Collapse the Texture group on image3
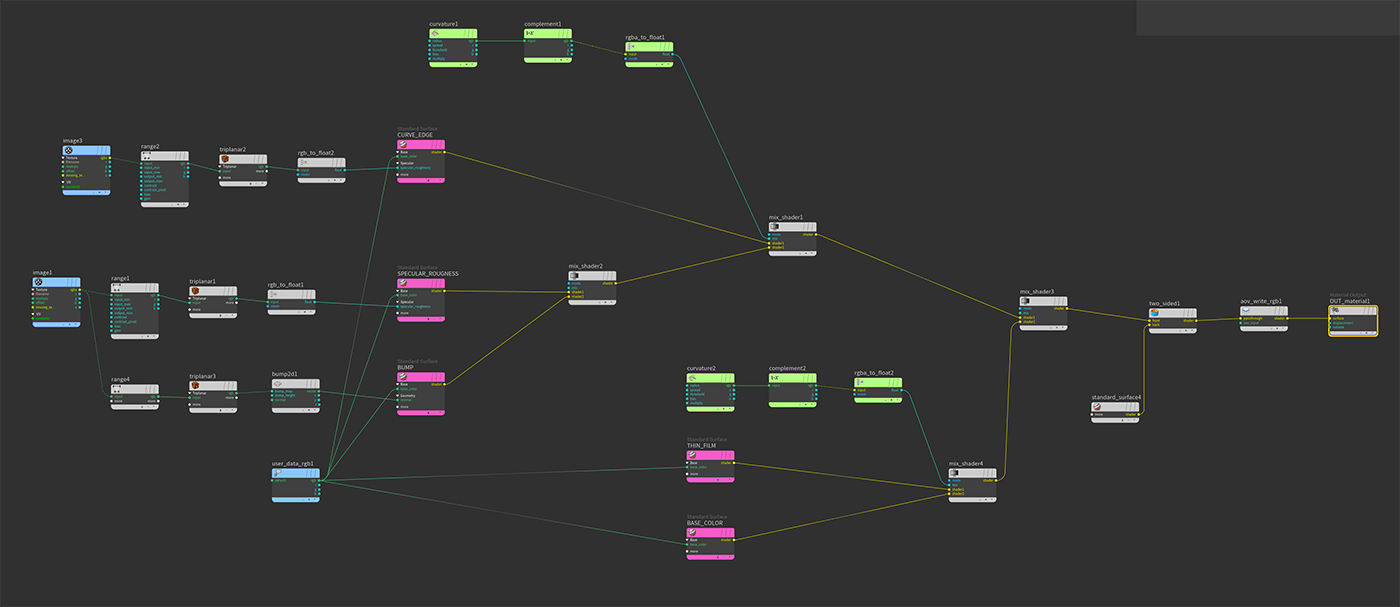The height and width of the screenshot is (607, 1400). tap(64, 158)
